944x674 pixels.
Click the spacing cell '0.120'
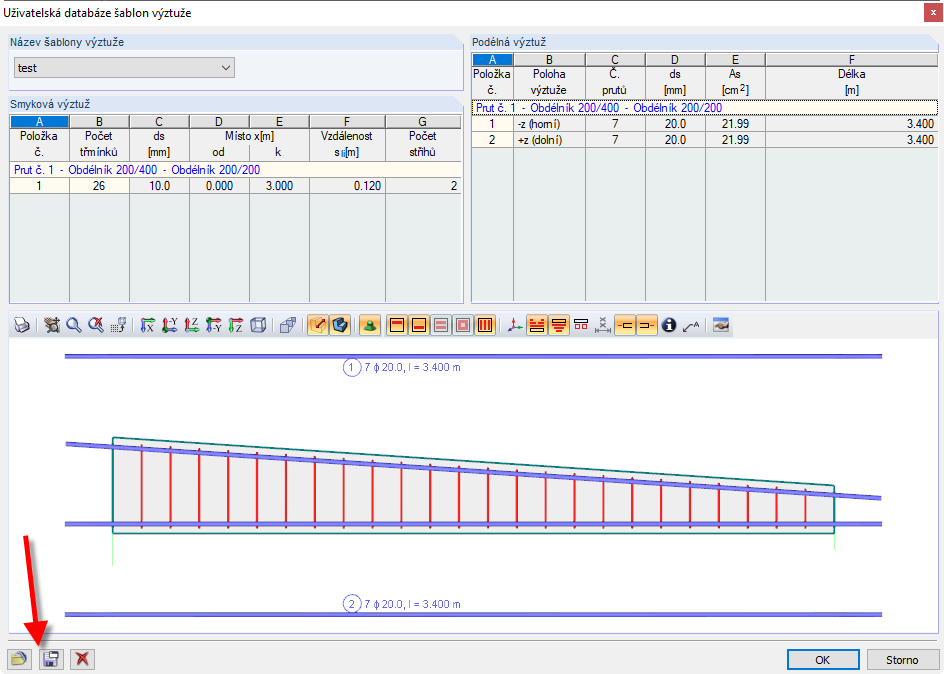(347, 186)
